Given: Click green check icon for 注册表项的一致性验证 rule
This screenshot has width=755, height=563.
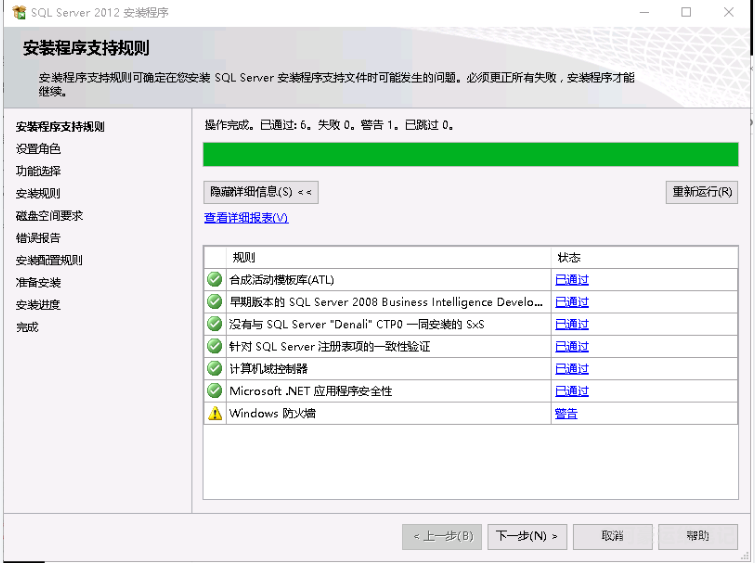Looking at the screenshot, I should pos(214,346).
